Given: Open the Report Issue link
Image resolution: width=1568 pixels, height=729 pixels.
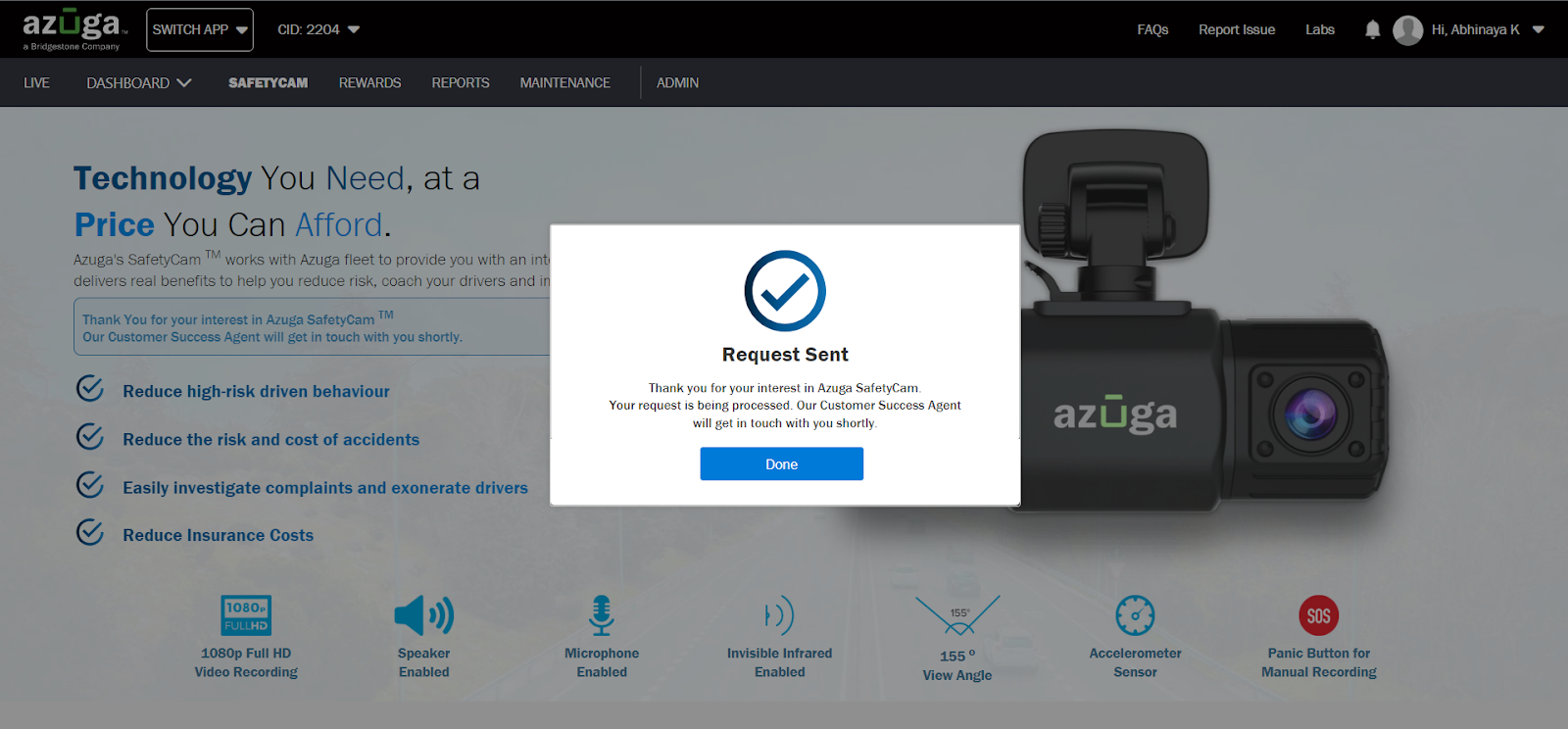Looking at the screenshot, I should pos(1237,29).
